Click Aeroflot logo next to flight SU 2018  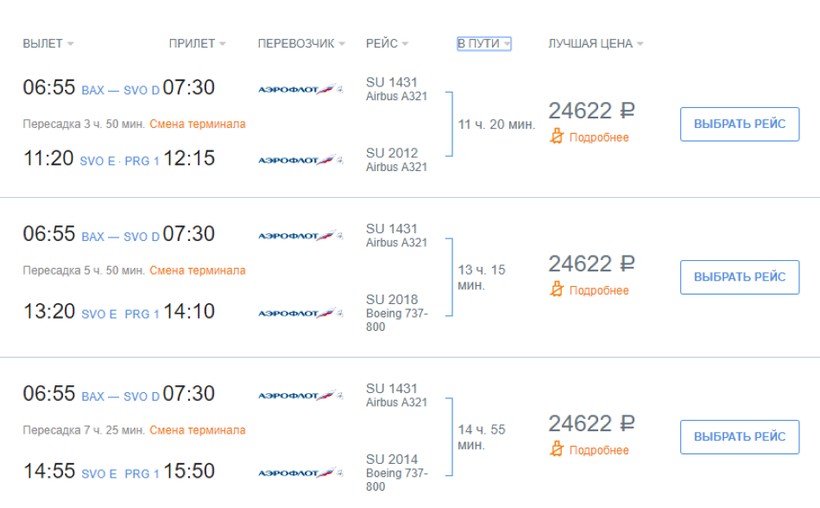coord(301,313)
